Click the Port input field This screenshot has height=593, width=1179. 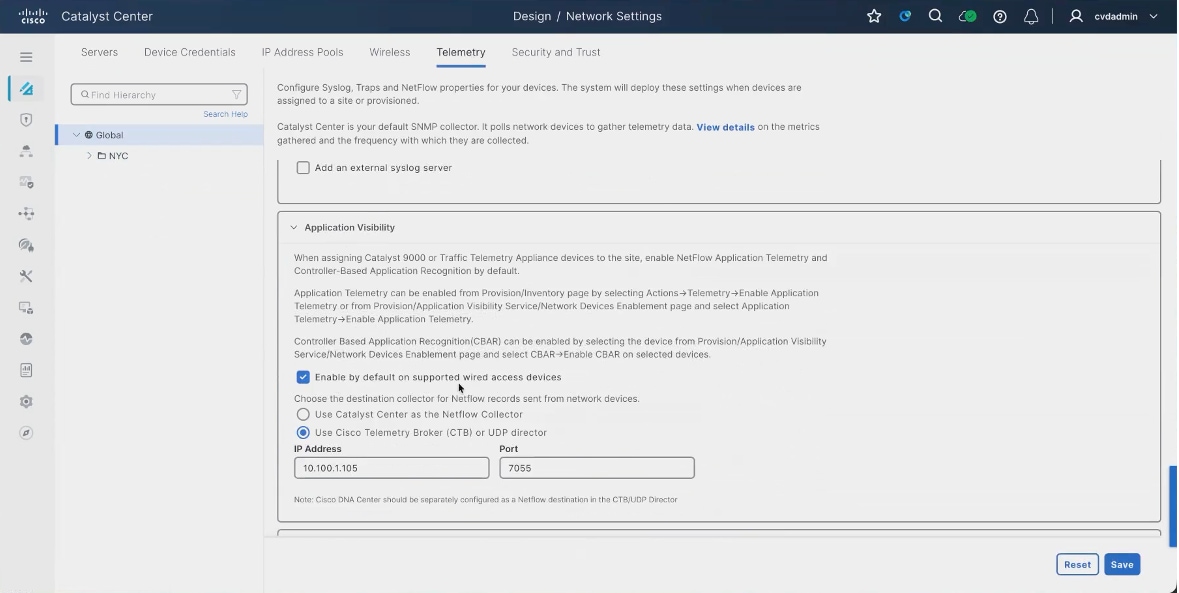(597, 467)
